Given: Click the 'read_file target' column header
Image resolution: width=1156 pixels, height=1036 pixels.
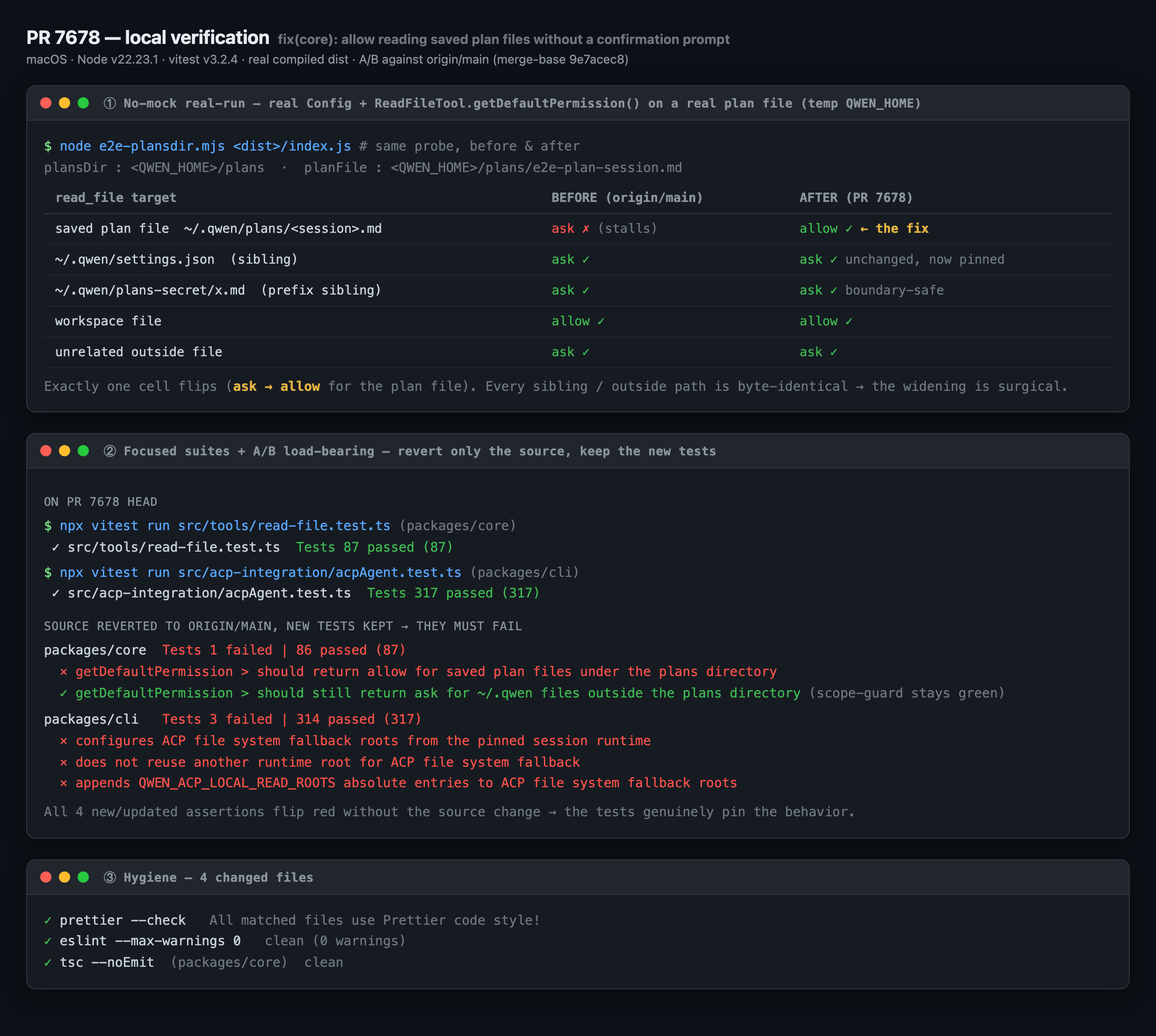Looking at the screenshot, I should [116, 198].
